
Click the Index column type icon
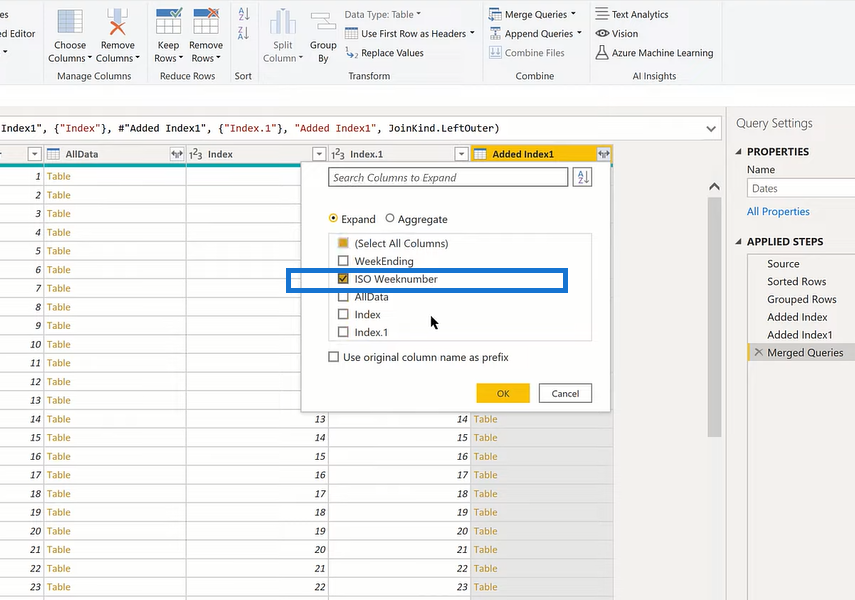click(x=196, y=154)
